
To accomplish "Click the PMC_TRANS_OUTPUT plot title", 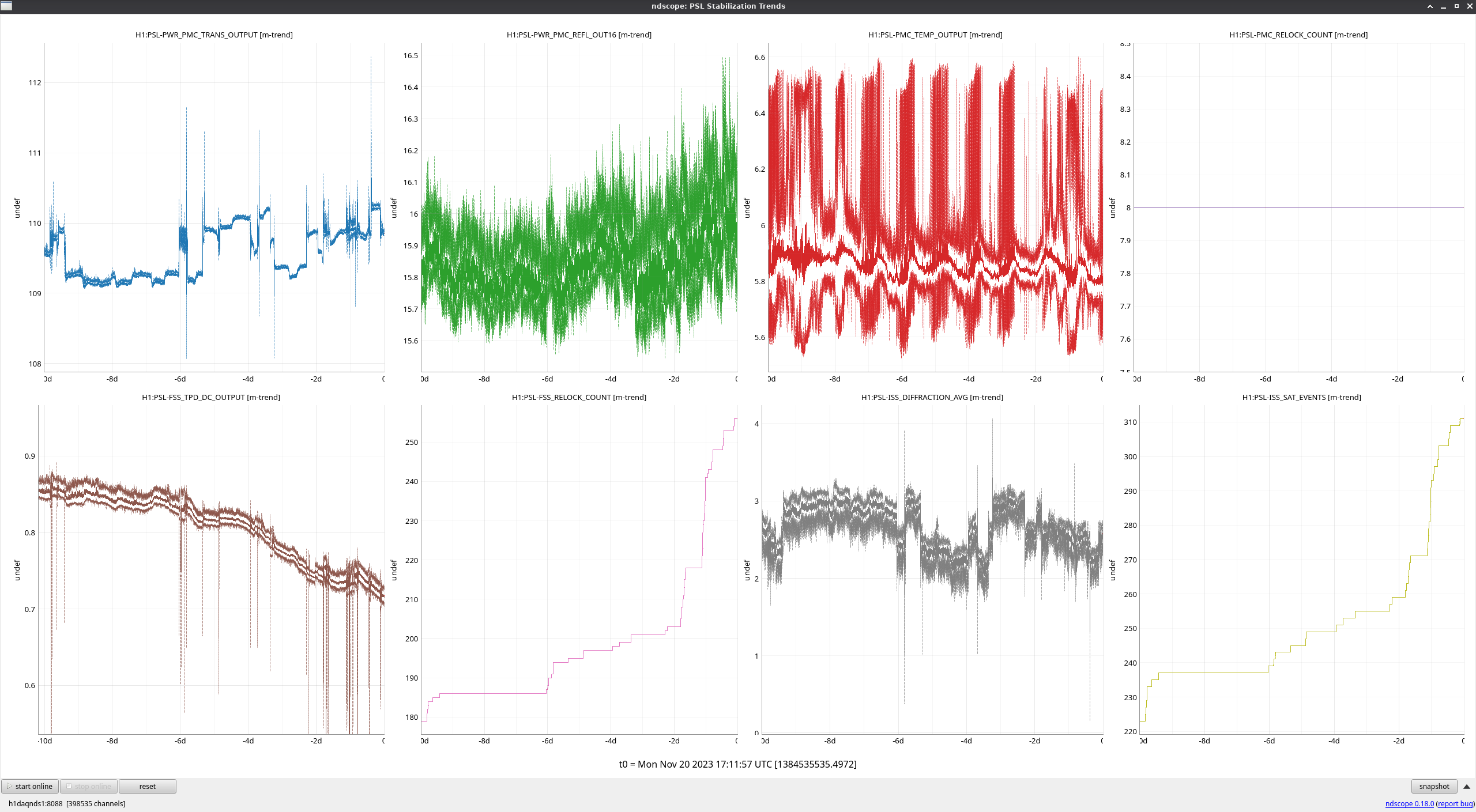I will [x=214, y=35].
